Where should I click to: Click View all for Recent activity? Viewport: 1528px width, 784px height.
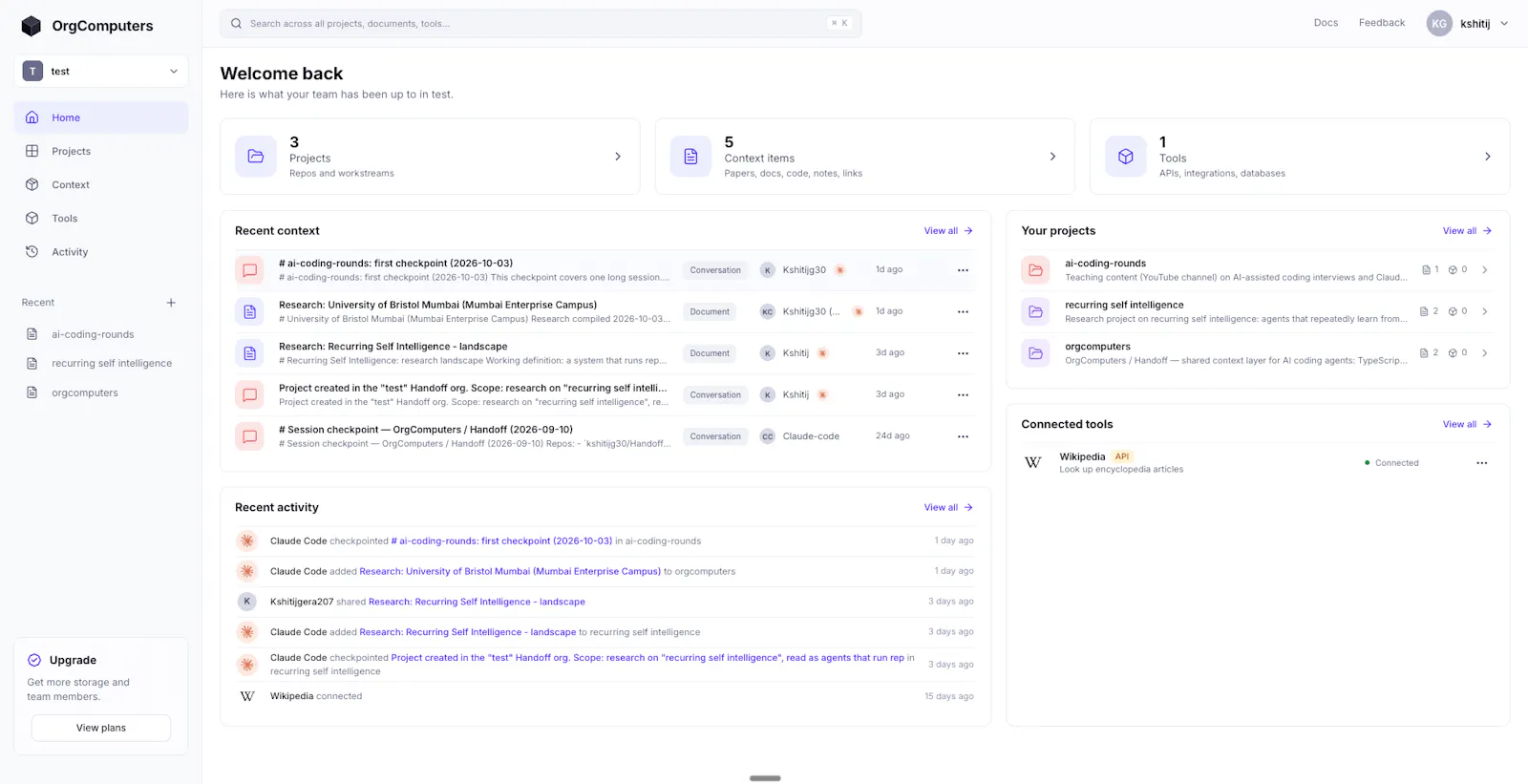(948, 508)
